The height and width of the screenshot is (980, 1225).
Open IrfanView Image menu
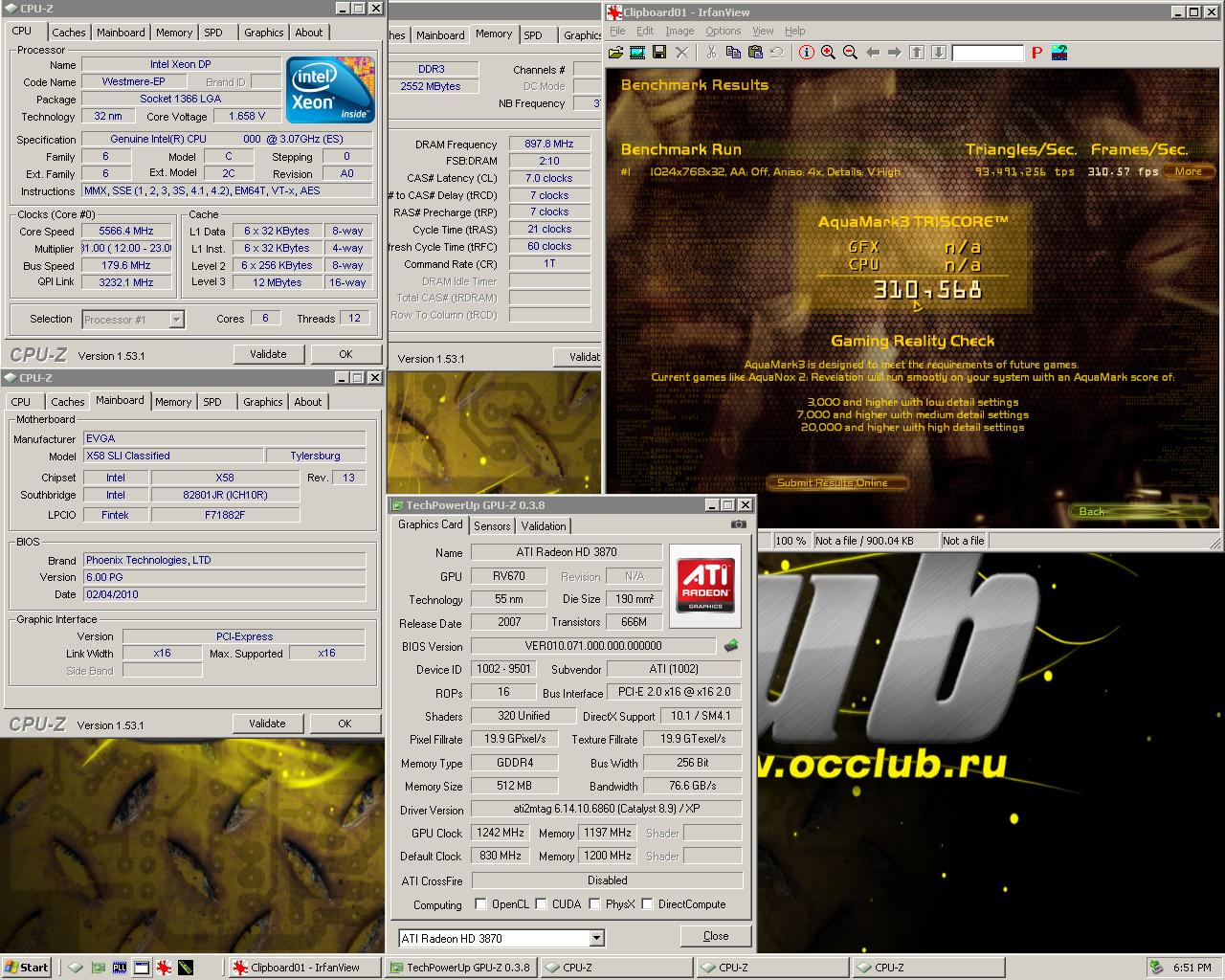[x=679, y=31]
